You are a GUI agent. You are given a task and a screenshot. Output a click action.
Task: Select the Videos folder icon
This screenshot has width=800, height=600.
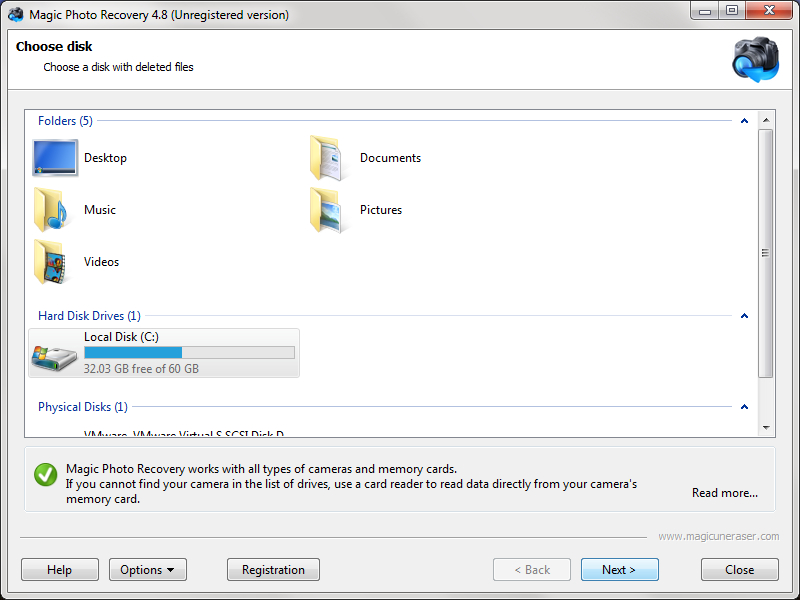point(52,262)
